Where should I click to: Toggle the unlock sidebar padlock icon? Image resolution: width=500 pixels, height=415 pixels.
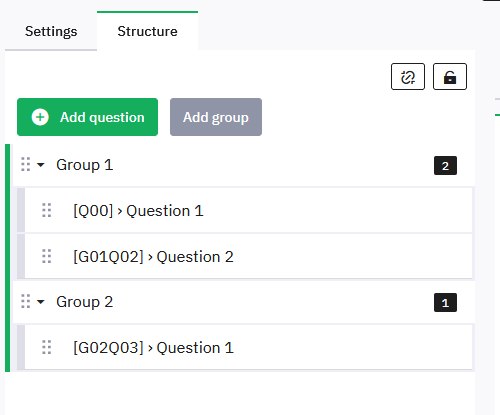(x=450, y=77)
